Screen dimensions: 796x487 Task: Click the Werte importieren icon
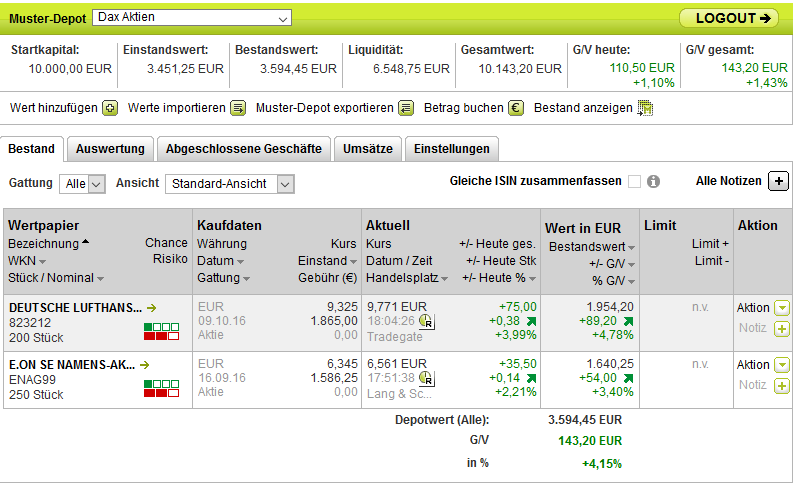(x=238, y=108)
